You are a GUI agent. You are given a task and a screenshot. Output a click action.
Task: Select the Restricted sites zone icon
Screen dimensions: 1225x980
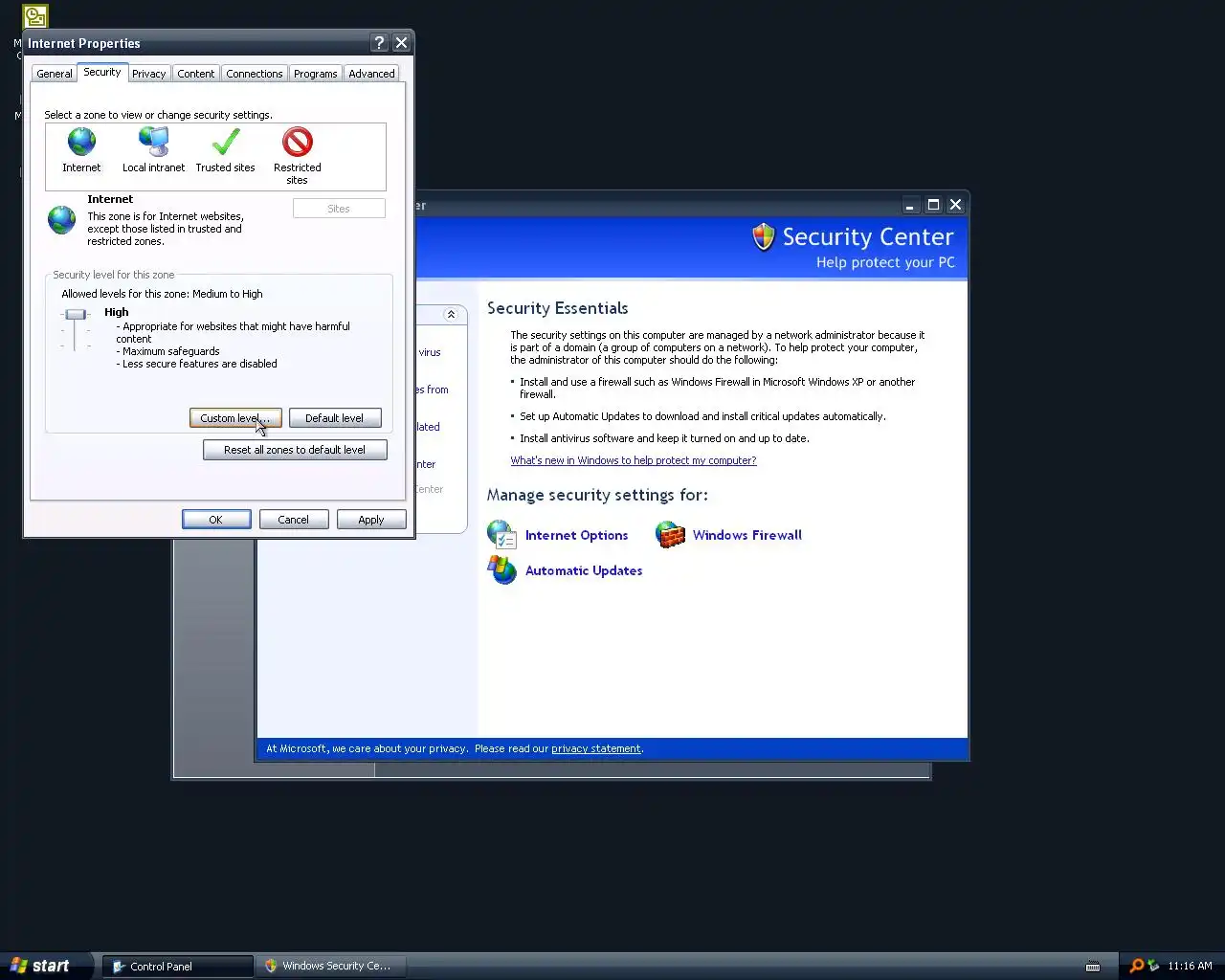[x=298, y=143]
